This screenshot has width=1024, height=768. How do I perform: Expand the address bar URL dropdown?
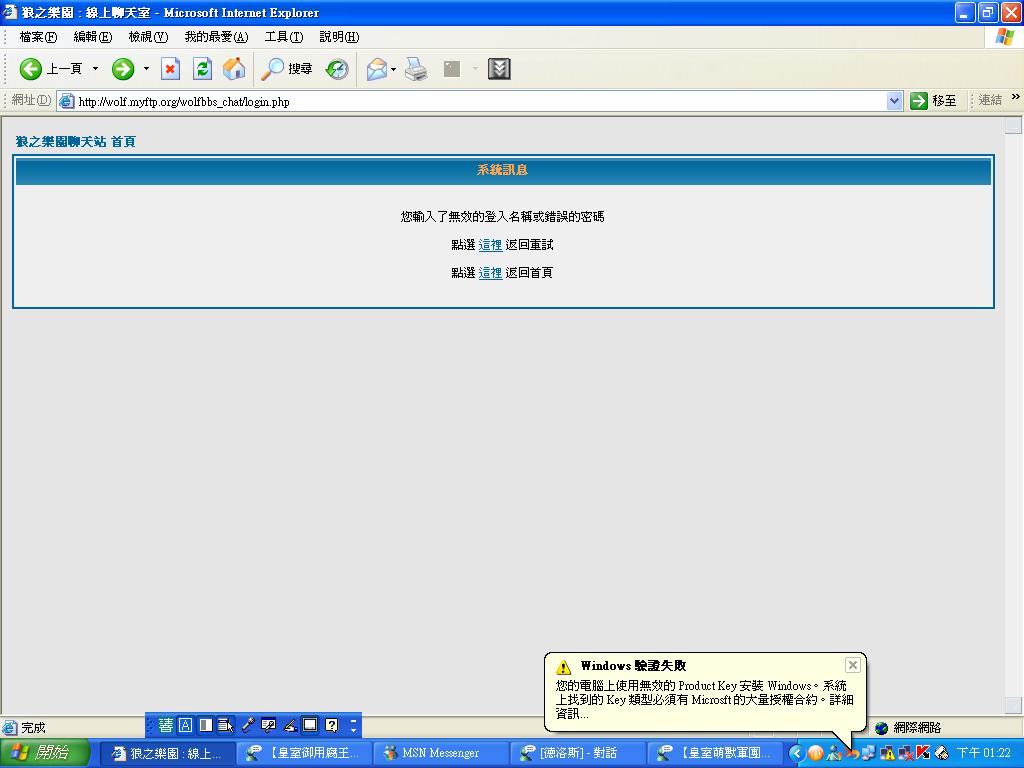894,101
